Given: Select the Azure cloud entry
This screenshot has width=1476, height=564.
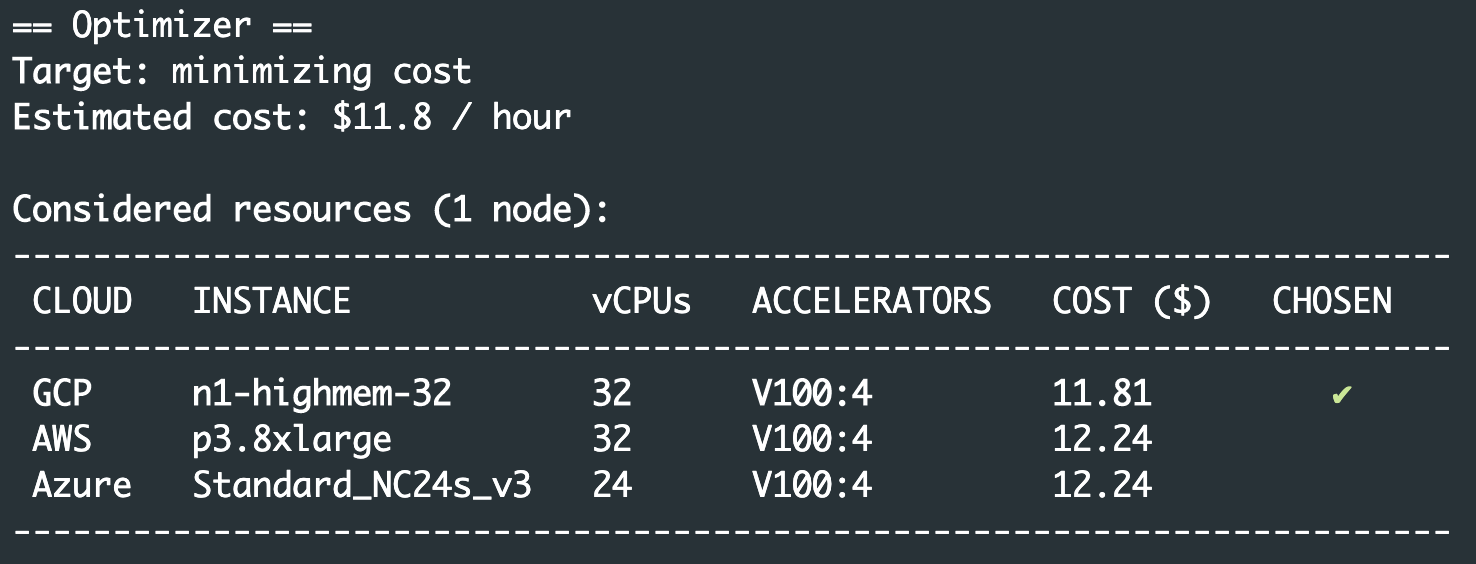Looking at the screenshot, I should (82, 485).
